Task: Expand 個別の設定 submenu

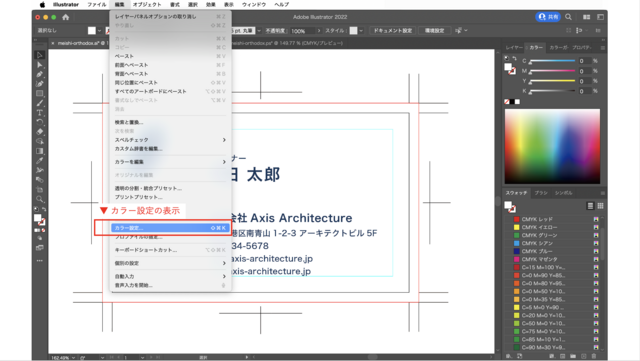Action: point(224,263)
